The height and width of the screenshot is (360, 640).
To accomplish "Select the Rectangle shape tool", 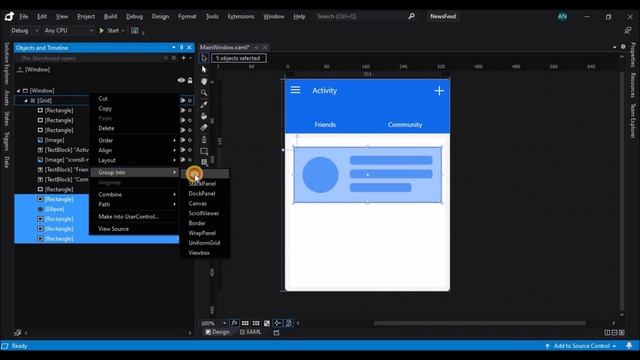I will 204,151.
